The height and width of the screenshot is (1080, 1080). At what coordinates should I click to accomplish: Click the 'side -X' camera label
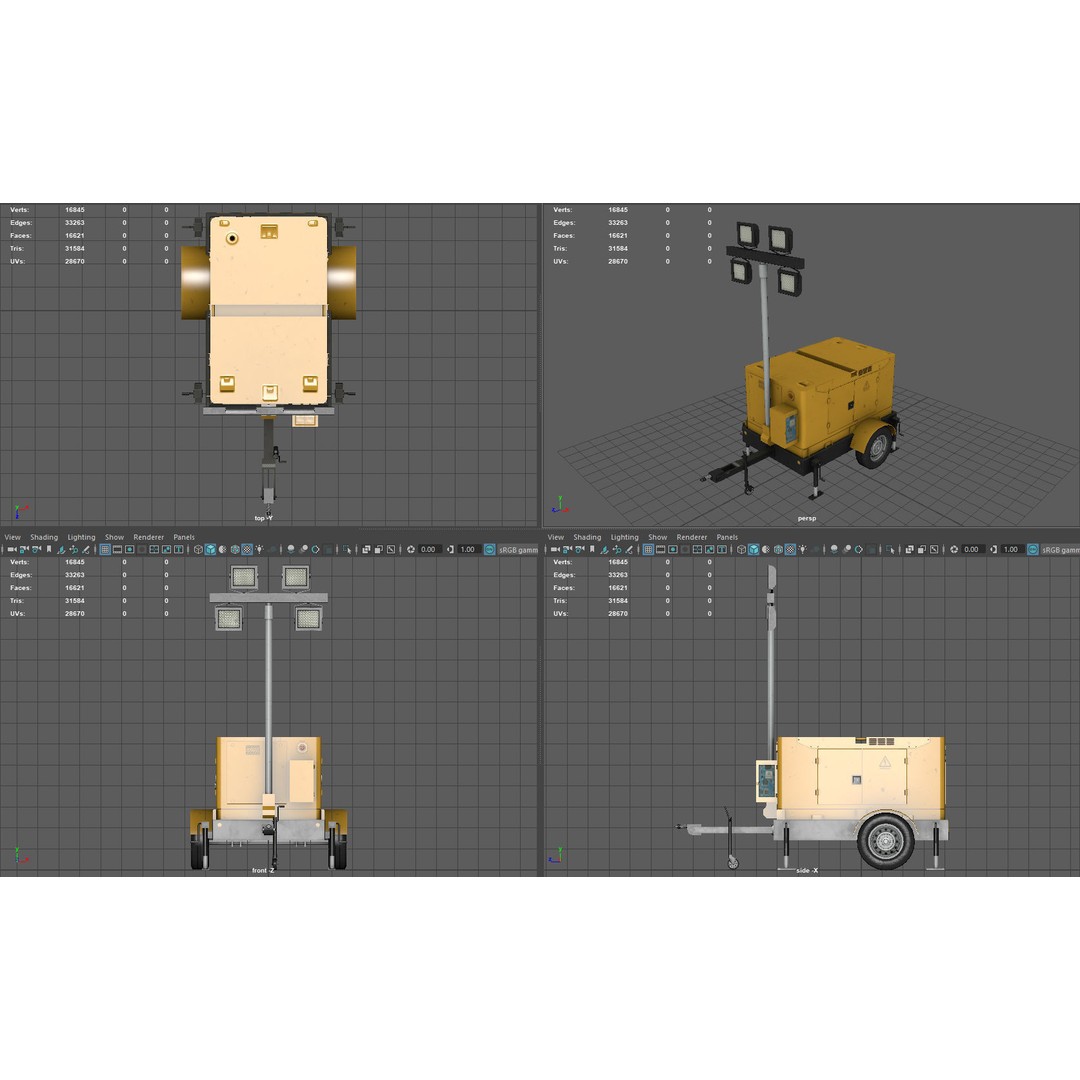(x=807, y=871)
